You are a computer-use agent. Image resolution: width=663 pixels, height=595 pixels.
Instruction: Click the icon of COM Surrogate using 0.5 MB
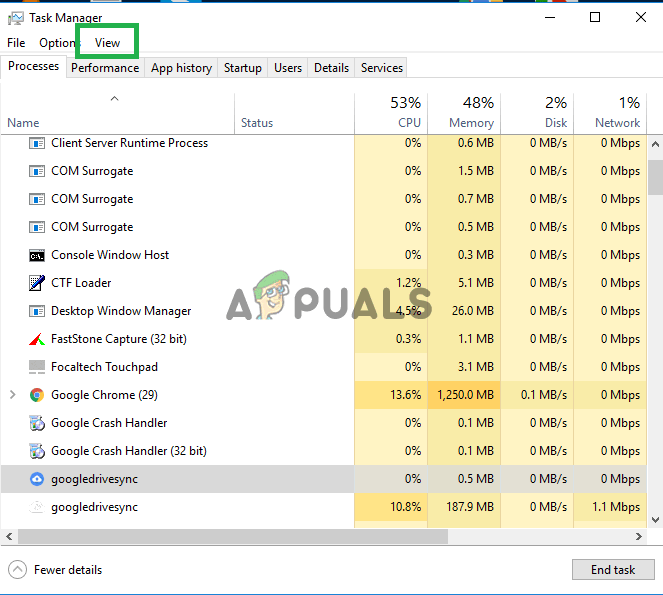[37, 227]
